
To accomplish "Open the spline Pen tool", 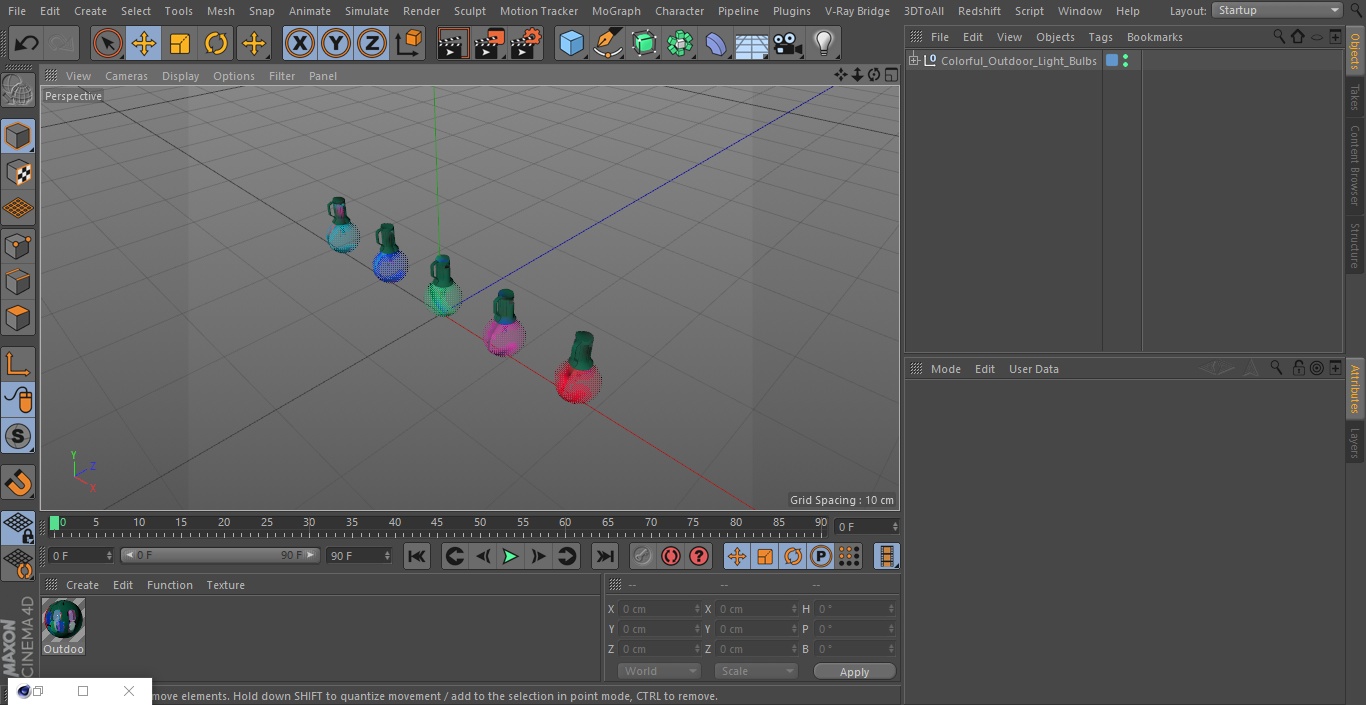I will (607, 44).
